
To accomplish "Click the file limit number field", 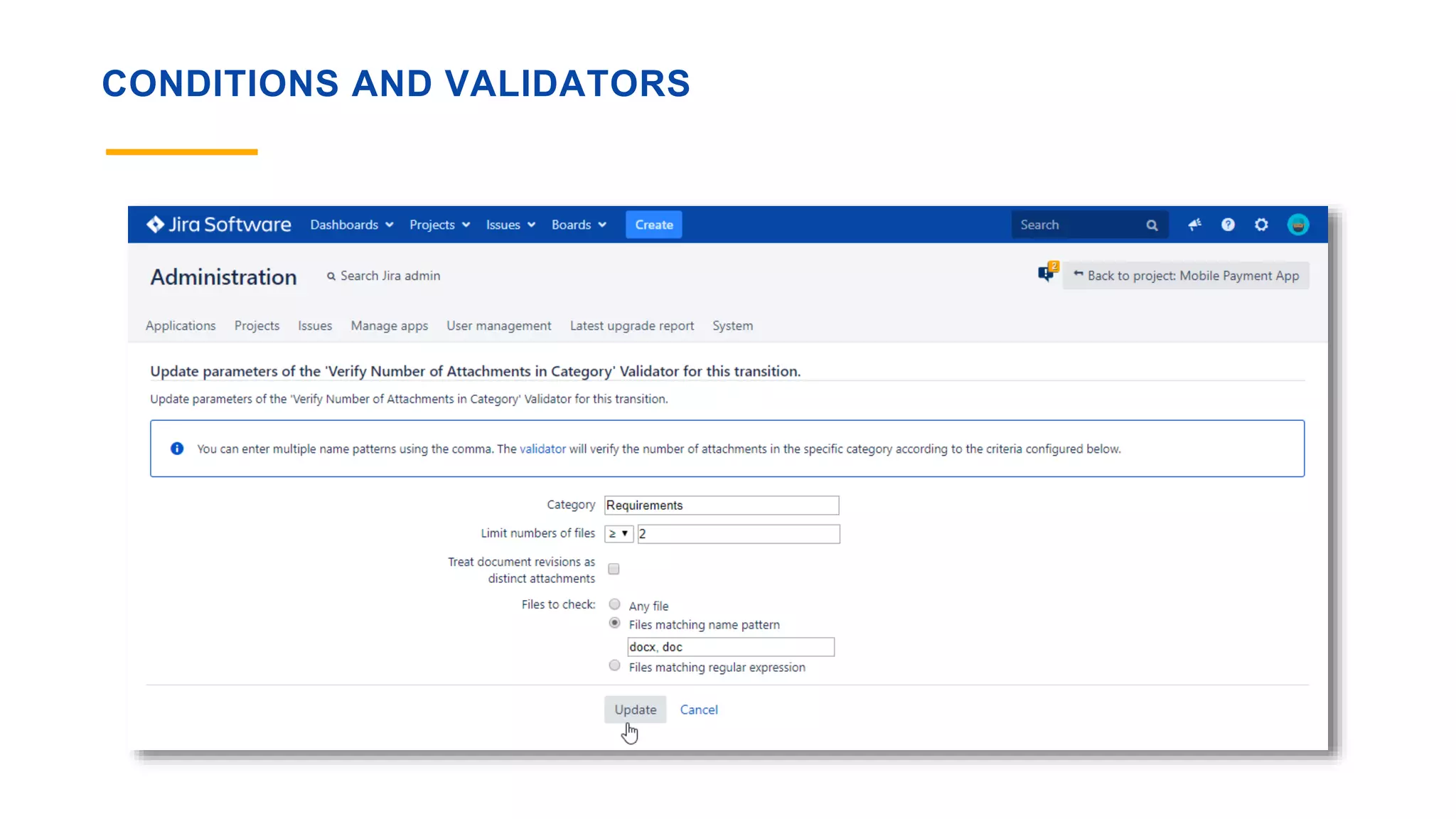I will [x=739, y=534].
